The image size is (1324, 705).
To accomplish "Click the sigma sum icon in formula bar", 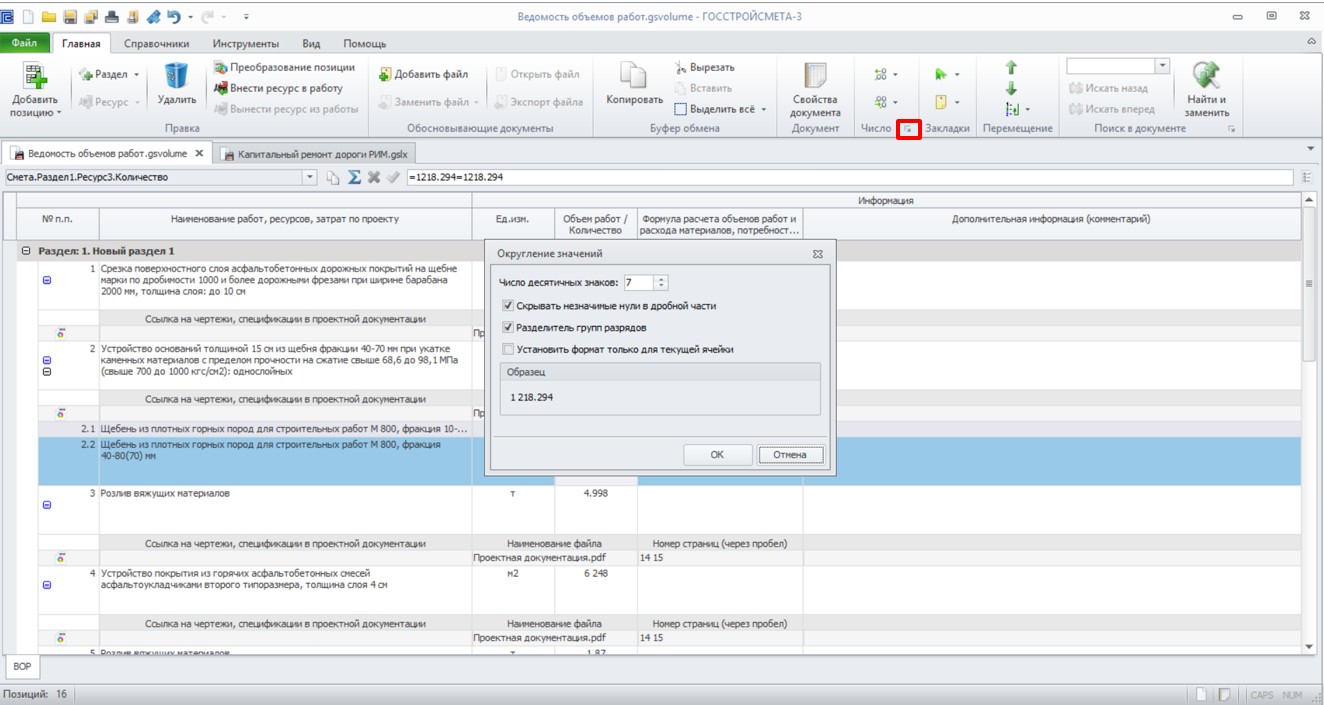I will click(354, 177).
